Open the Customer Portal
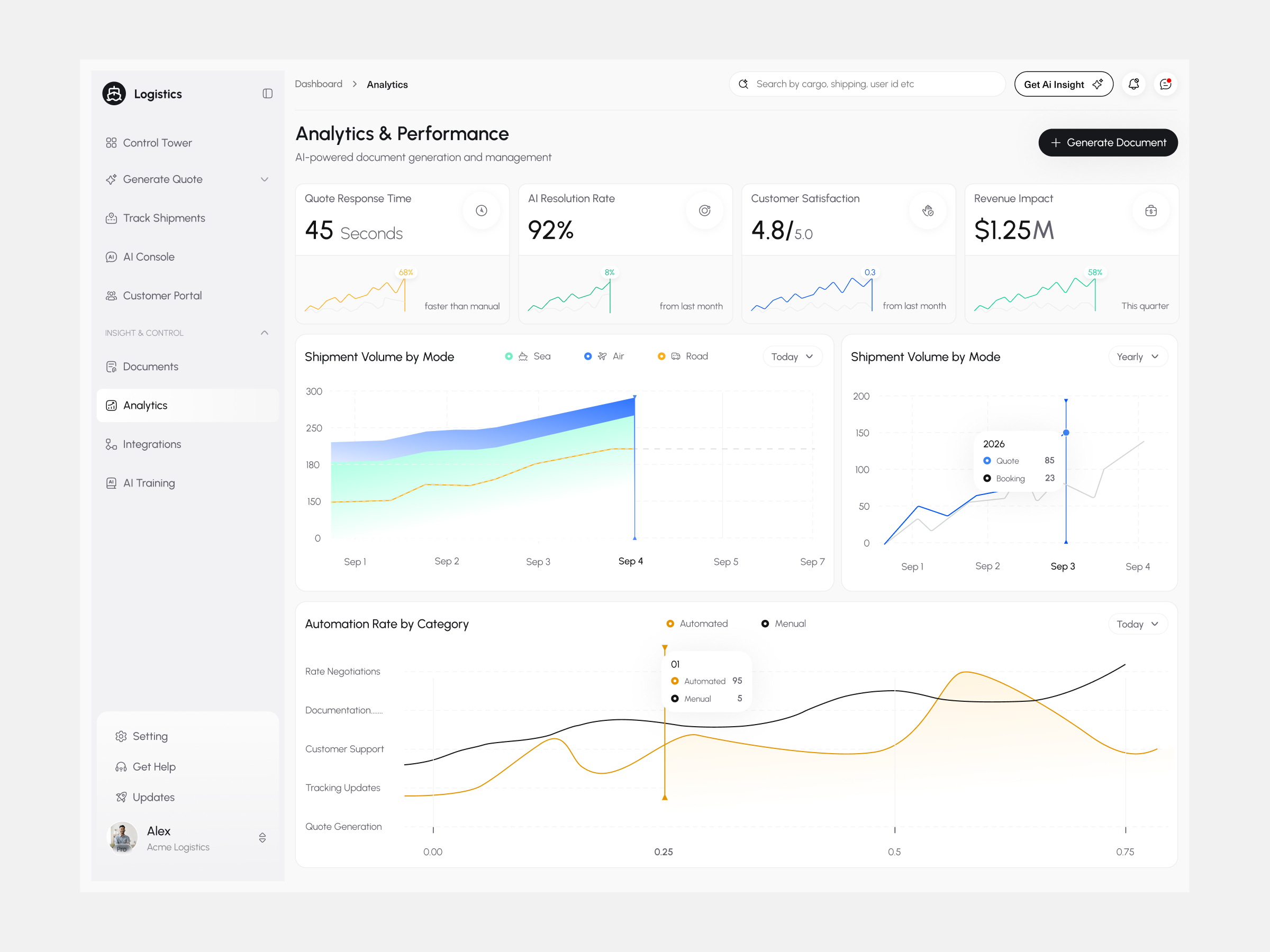Screen dimensions: 1270x952 pos(162,295)
